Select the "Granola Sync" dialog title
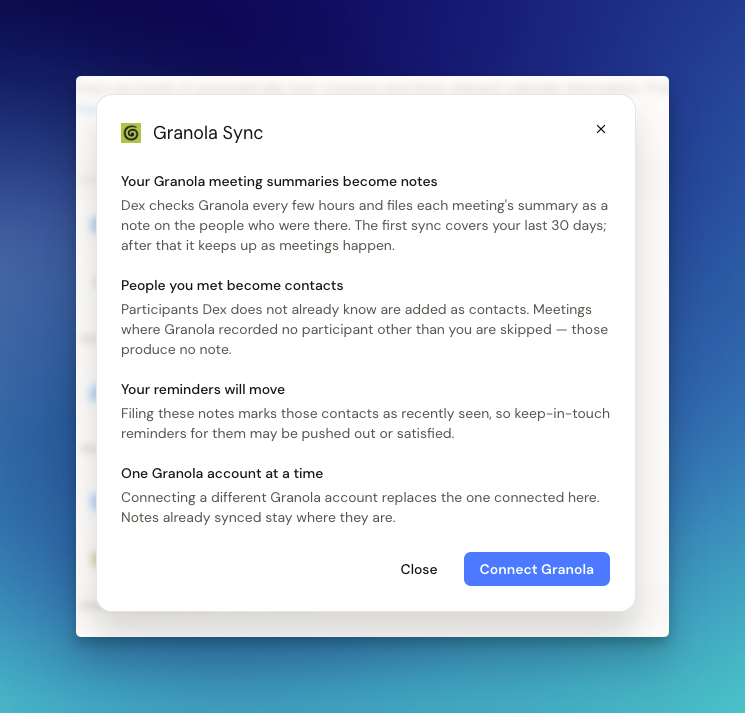This screenshot has height=713, width=745. click(208, 133)
